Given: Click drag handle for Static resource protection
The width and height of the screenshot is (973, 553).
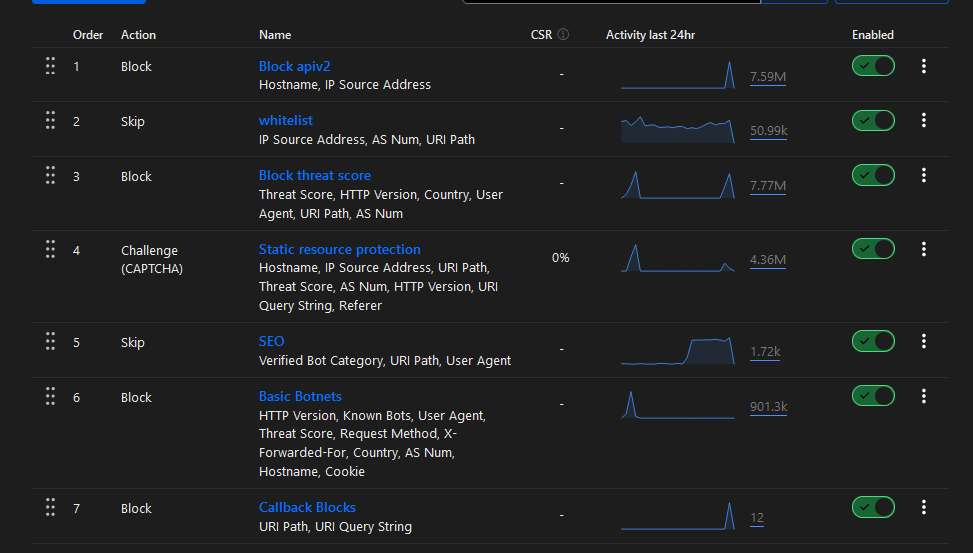Looking at the screenshot, I should (50, 249).
